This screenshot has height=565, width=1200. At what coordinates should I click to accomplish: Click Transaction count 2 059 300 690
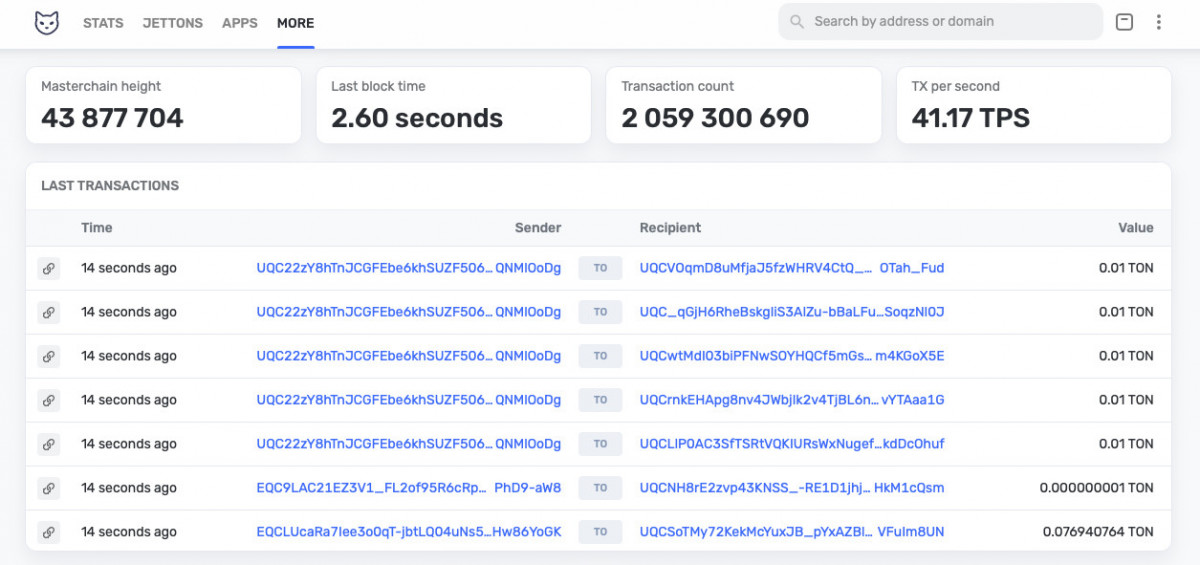(x=715, y=118)
